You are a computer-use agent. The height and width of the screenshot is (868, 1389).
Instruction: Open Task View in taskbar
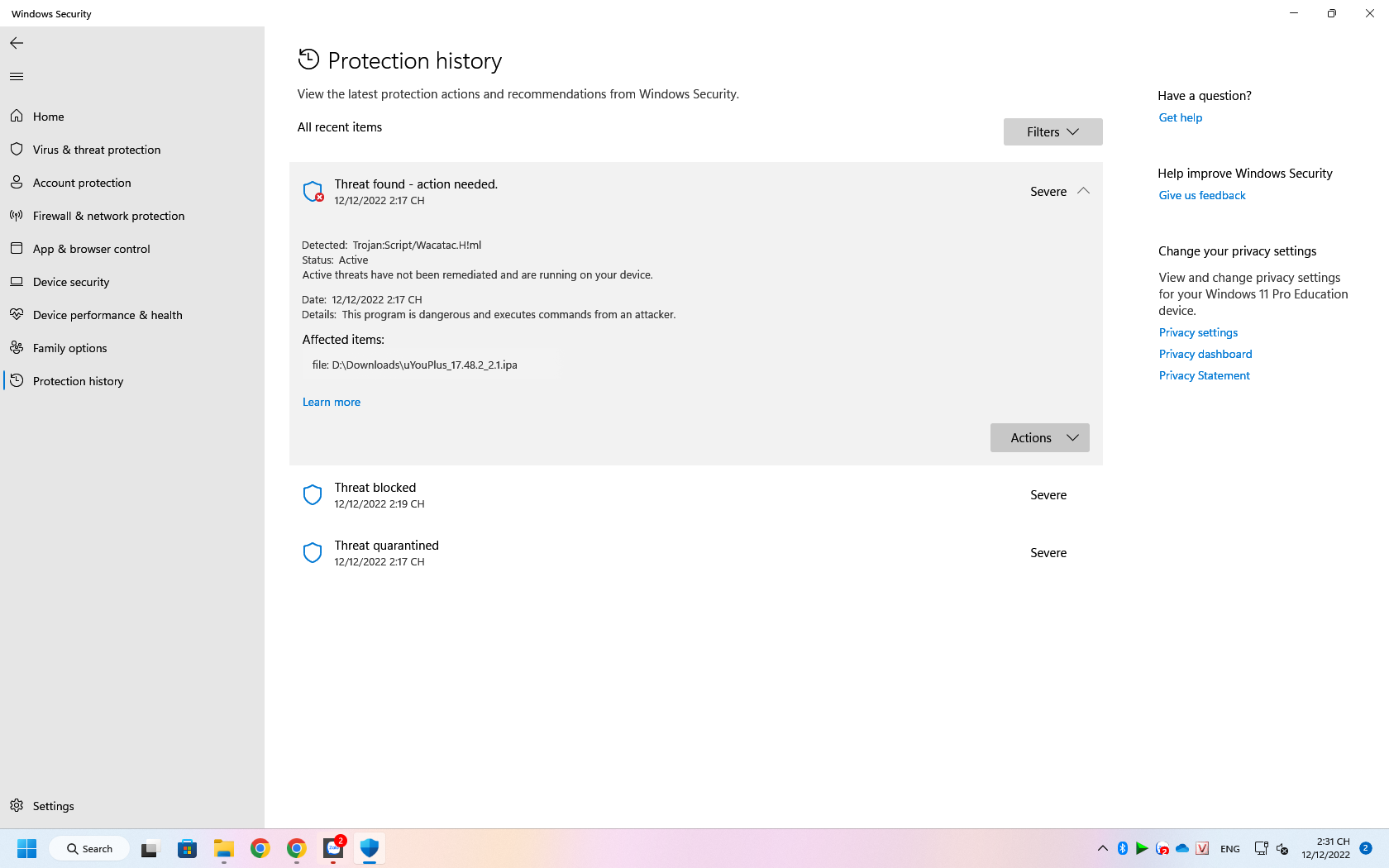point(150,848)
